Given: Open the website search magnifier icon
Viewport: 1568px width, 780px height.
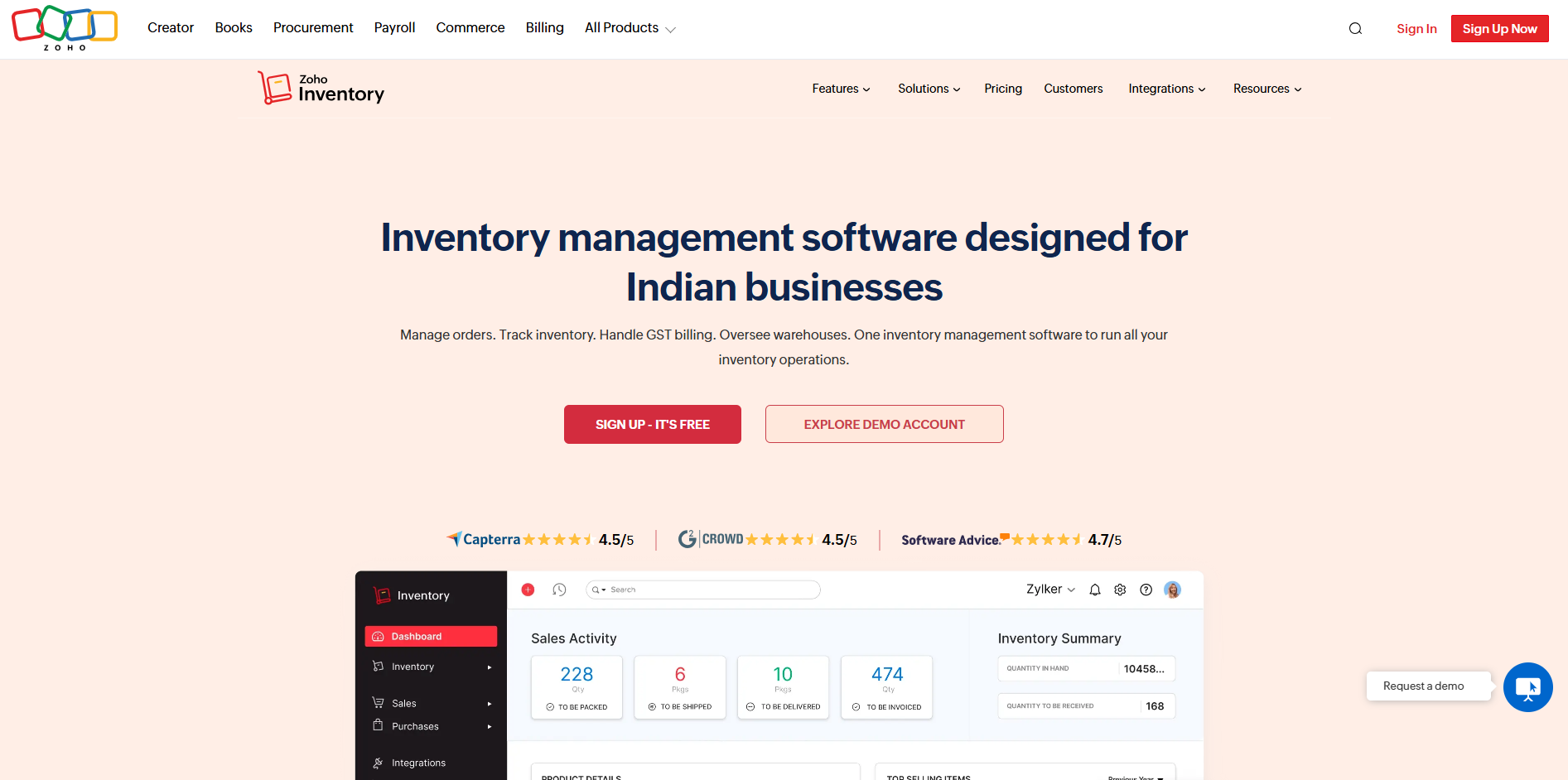Looking at the screenshot, I should click(1356, 27).
